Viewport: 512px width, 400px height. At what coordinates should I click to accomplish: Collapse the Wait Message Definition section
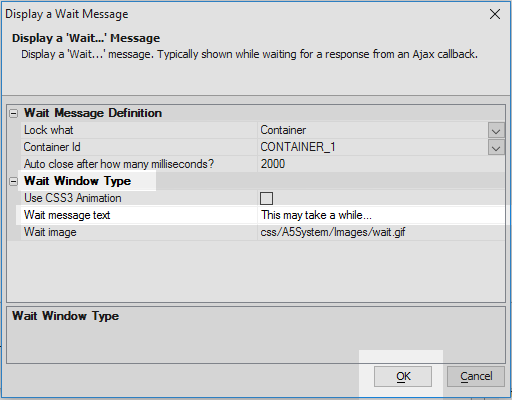[x=14, y=114]
